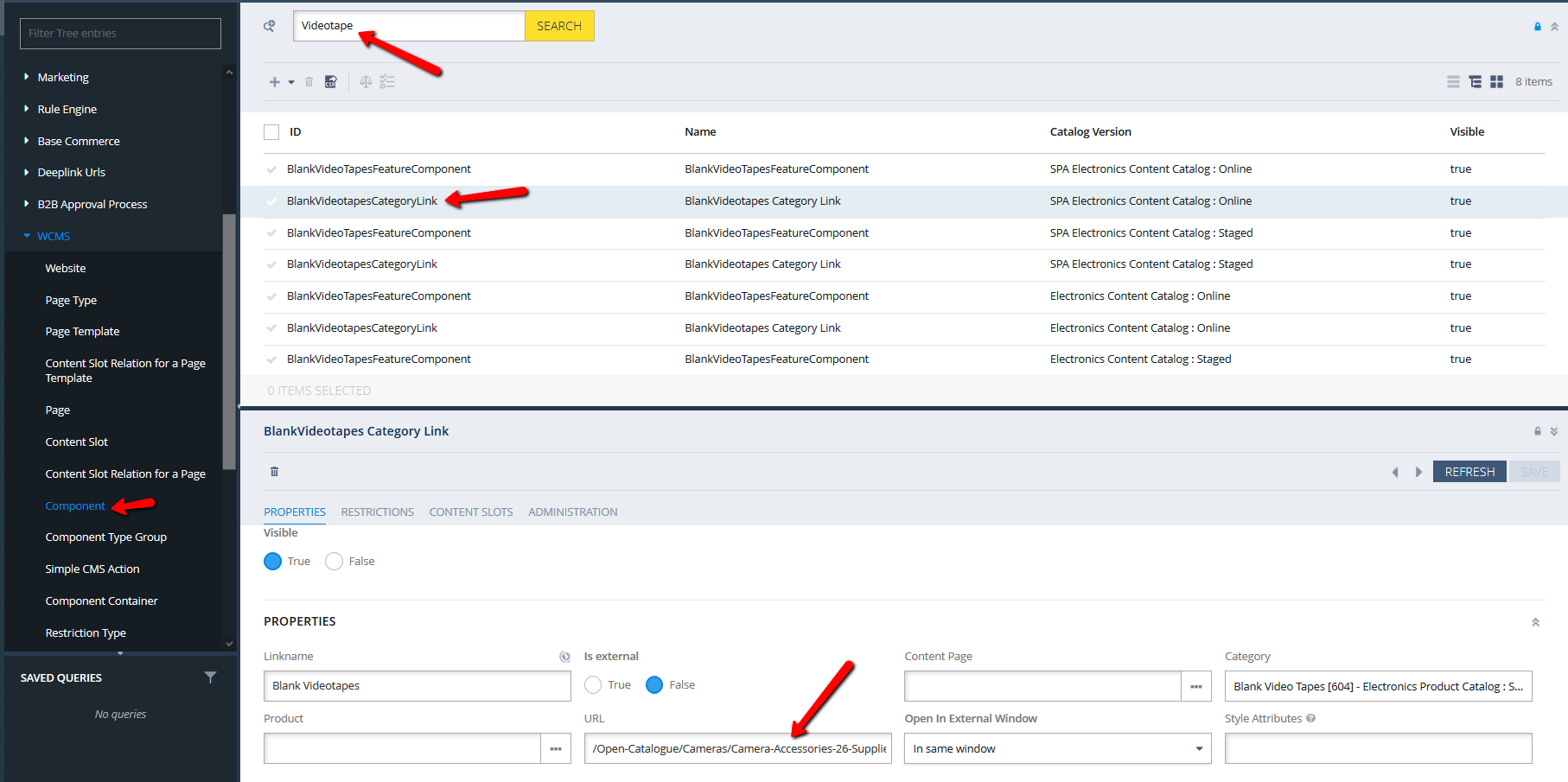Click the lock icon above the search panel
This screenshot has height=782, width=1568.
point(1536,26)
